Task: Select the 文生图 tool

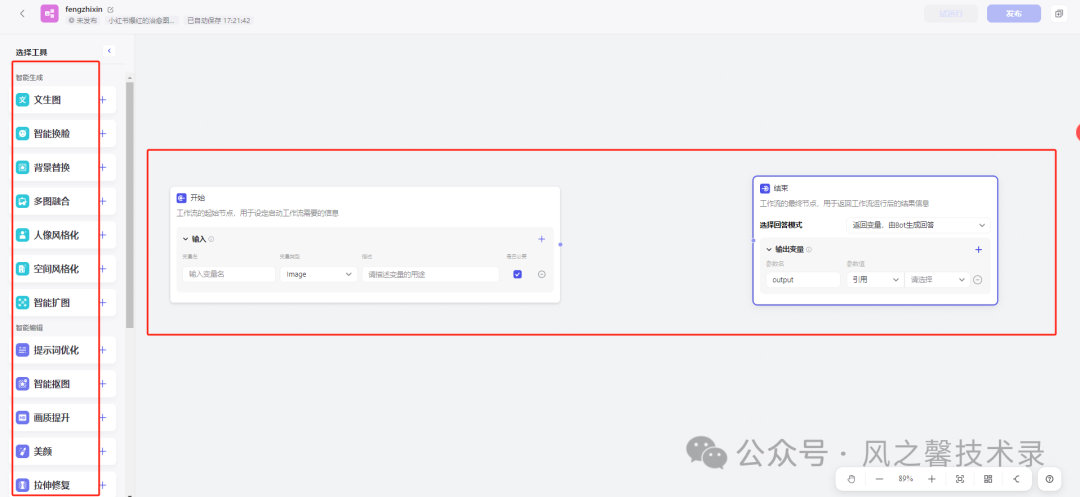Action: click(x=55, y=100)
